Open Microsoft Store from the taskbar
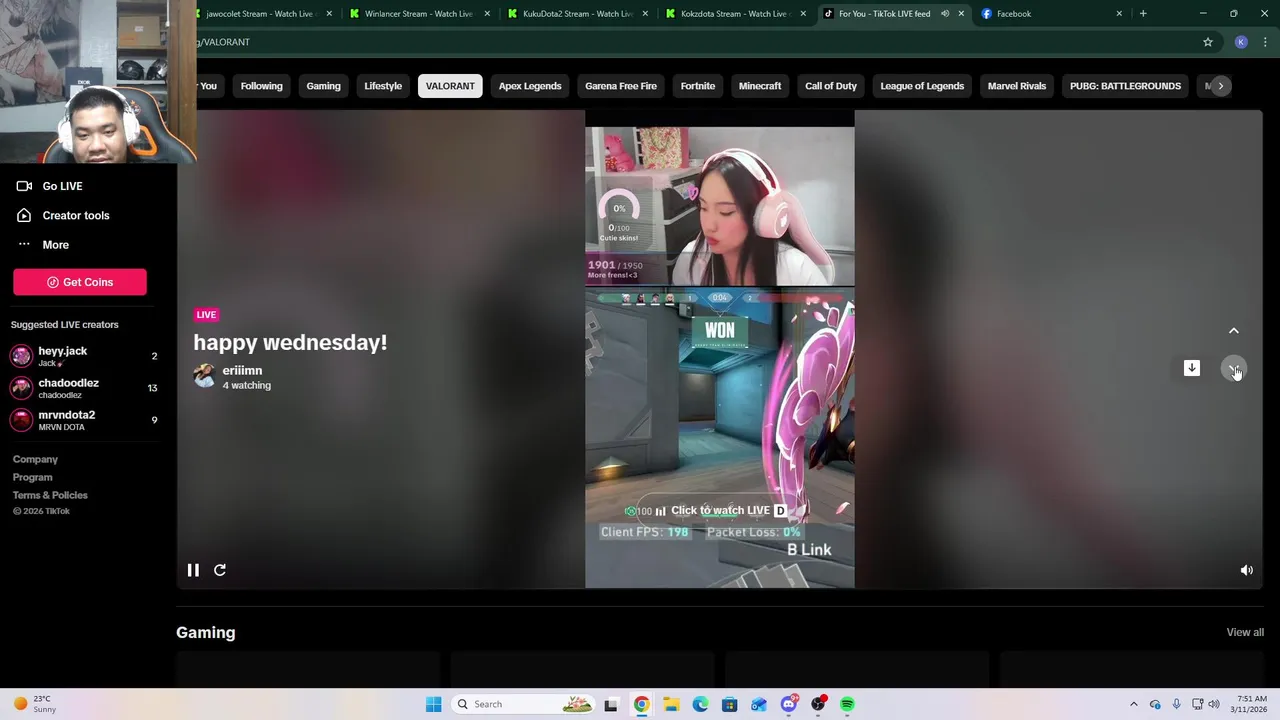This screenshot has height=720, width=1280. click(x=729, y=704)
